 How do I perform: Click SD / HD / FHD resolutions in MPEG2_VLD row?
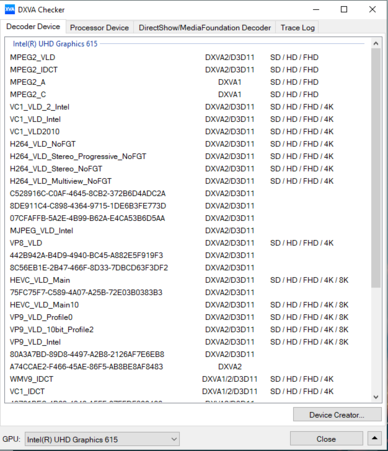pos(294,57)
